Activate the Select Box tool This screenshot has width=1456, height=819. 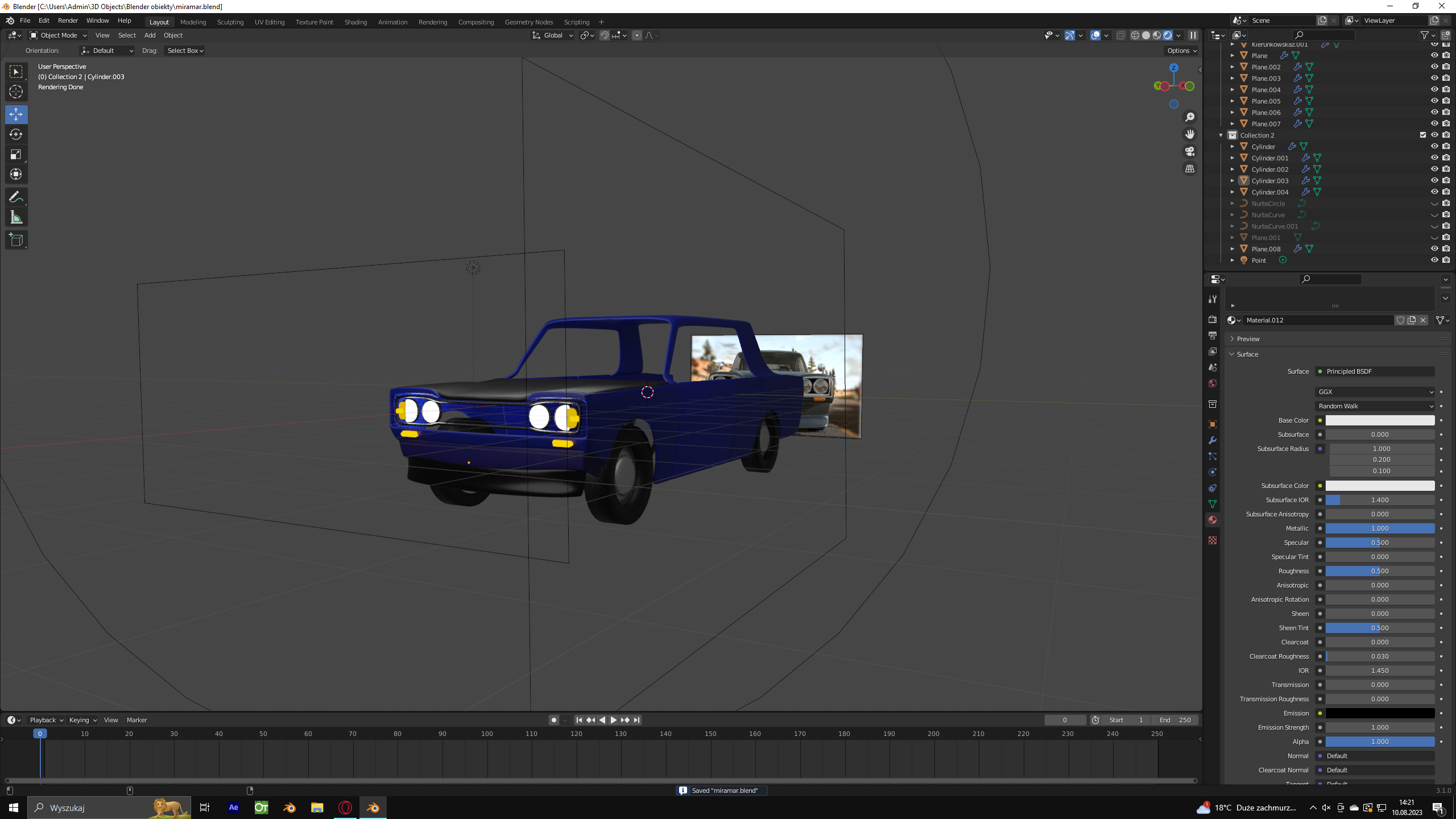click(x=16, y=72)
